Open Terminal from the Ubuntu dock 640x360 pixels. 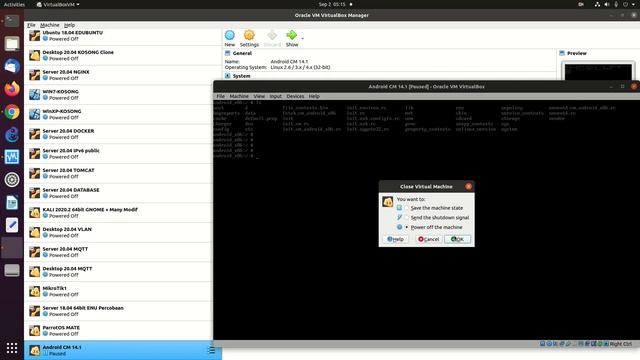[12, 20]
